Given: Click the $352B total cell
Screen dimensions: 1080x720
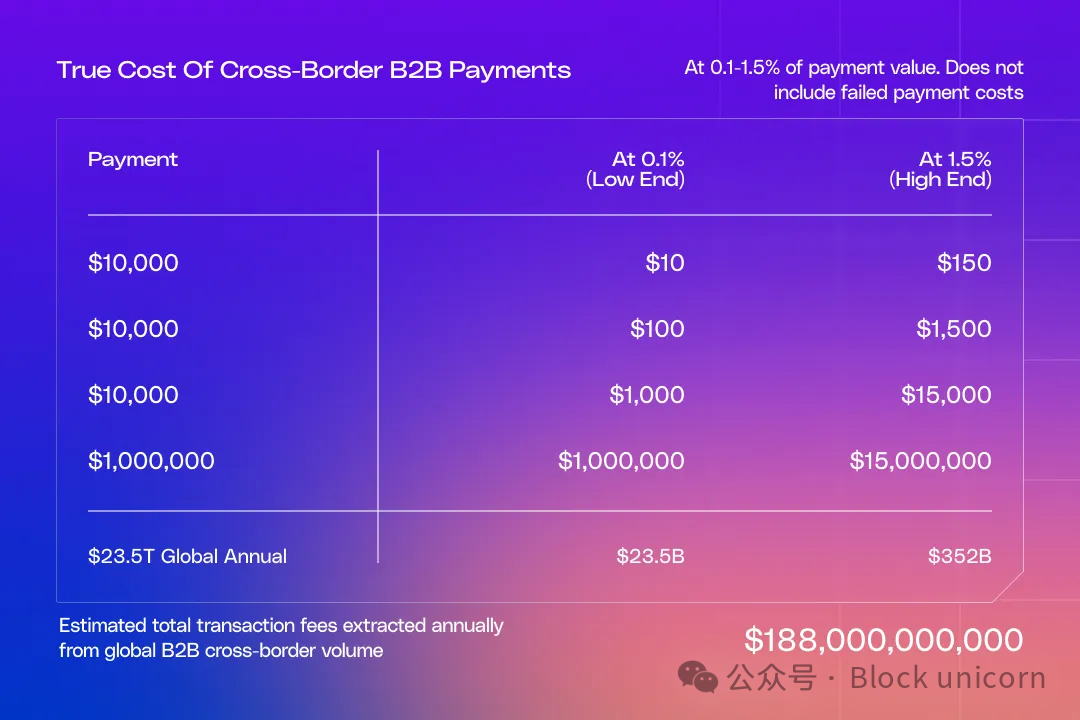Looking at the screenshot, I should [x=959, y=556].
